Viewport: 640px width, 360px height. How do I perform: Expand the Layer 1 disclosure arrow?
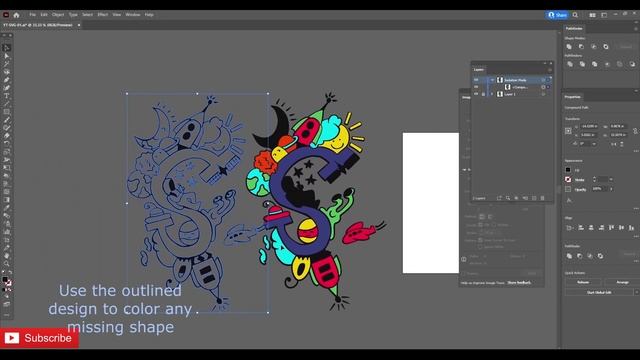click(492, 94)
